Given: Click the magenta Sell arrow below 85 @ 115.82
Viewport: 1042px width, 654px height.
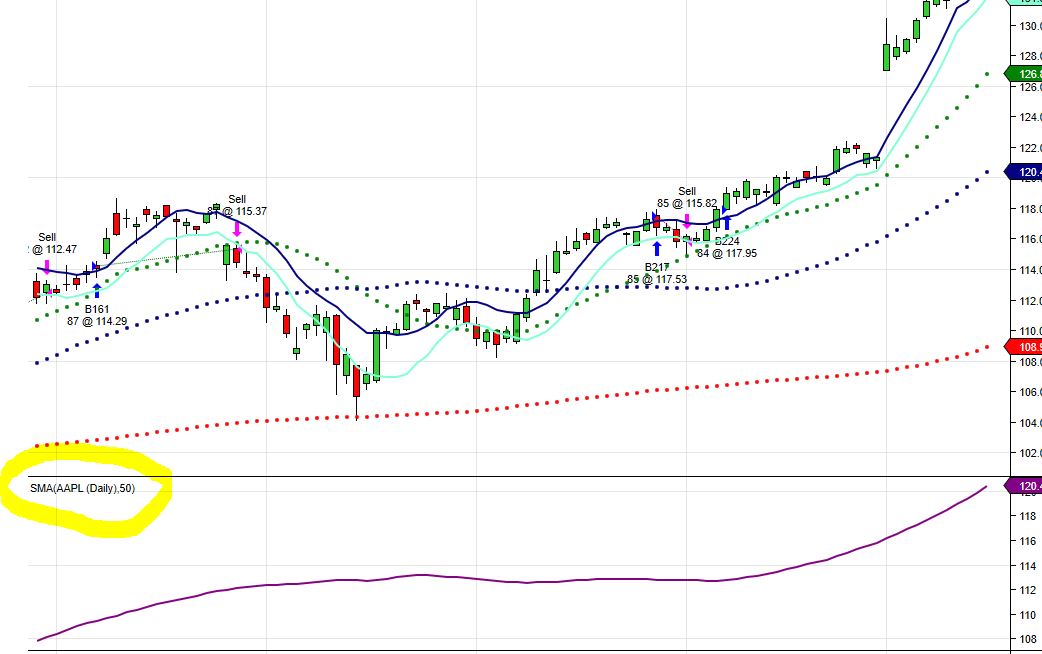Looking at the screenshot, I should pyautogui.click(x=687, y=221).
